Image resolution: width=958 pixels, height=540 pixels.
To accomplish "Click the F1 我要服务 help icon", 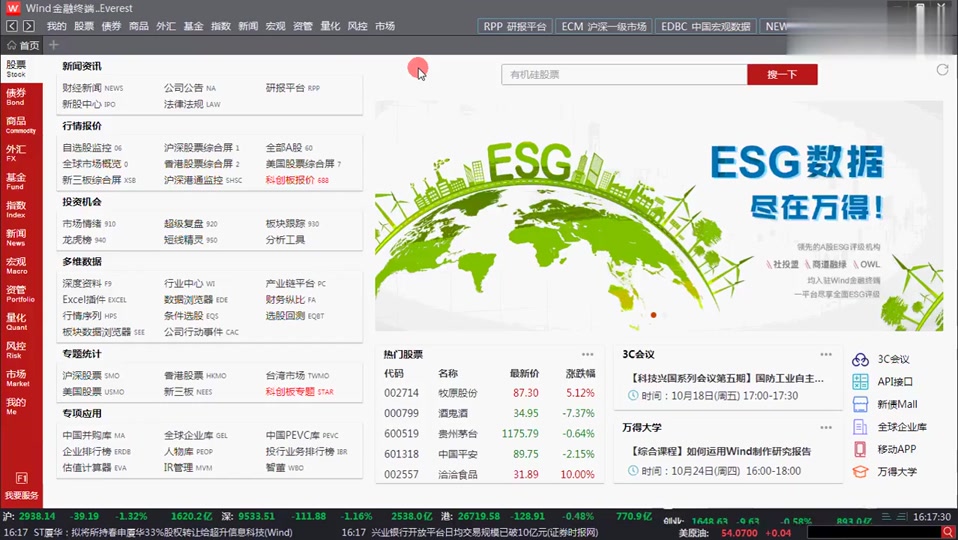I will coord(21,485).
